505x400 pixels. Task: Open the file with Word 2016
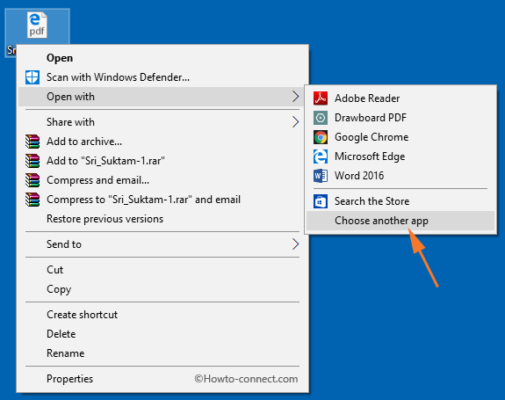[400, 176]
